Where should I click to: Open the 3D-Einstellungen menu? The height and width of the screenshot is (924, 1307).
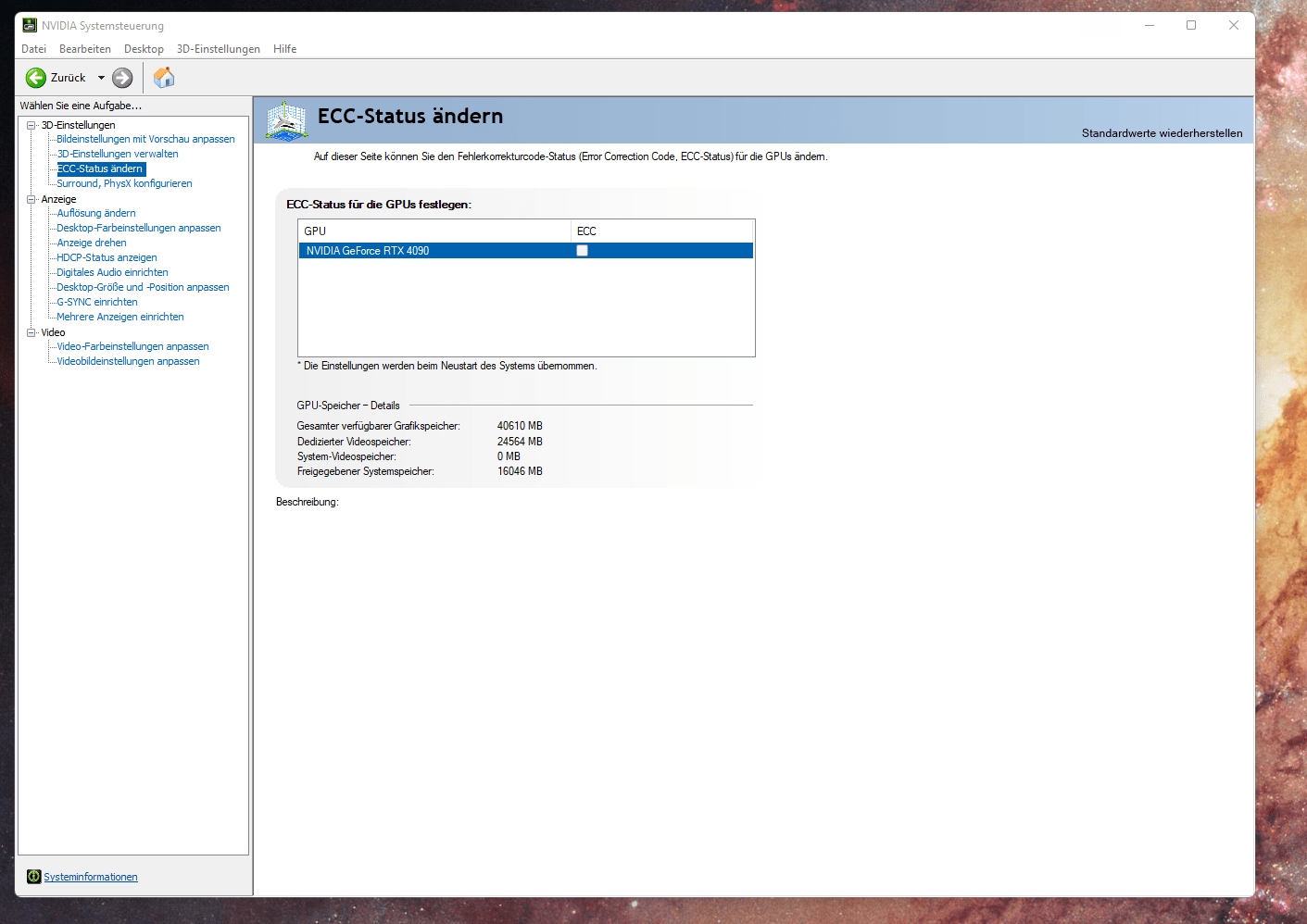coord(219,49)
